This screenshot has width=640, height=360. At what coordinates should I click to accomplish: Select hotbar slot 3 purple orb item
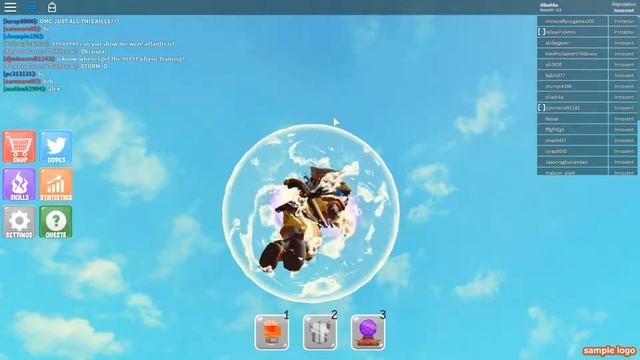tap(368, 332)
